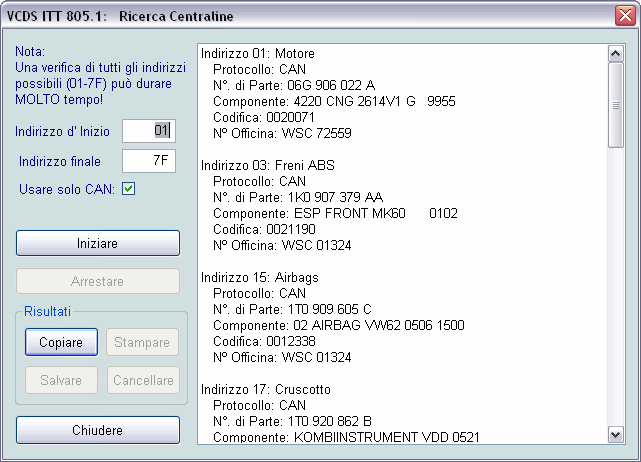This screenshot has height=462, width=641.
Task: Click part number '1T0 920 862 B'
Action: tap(329, 422)
